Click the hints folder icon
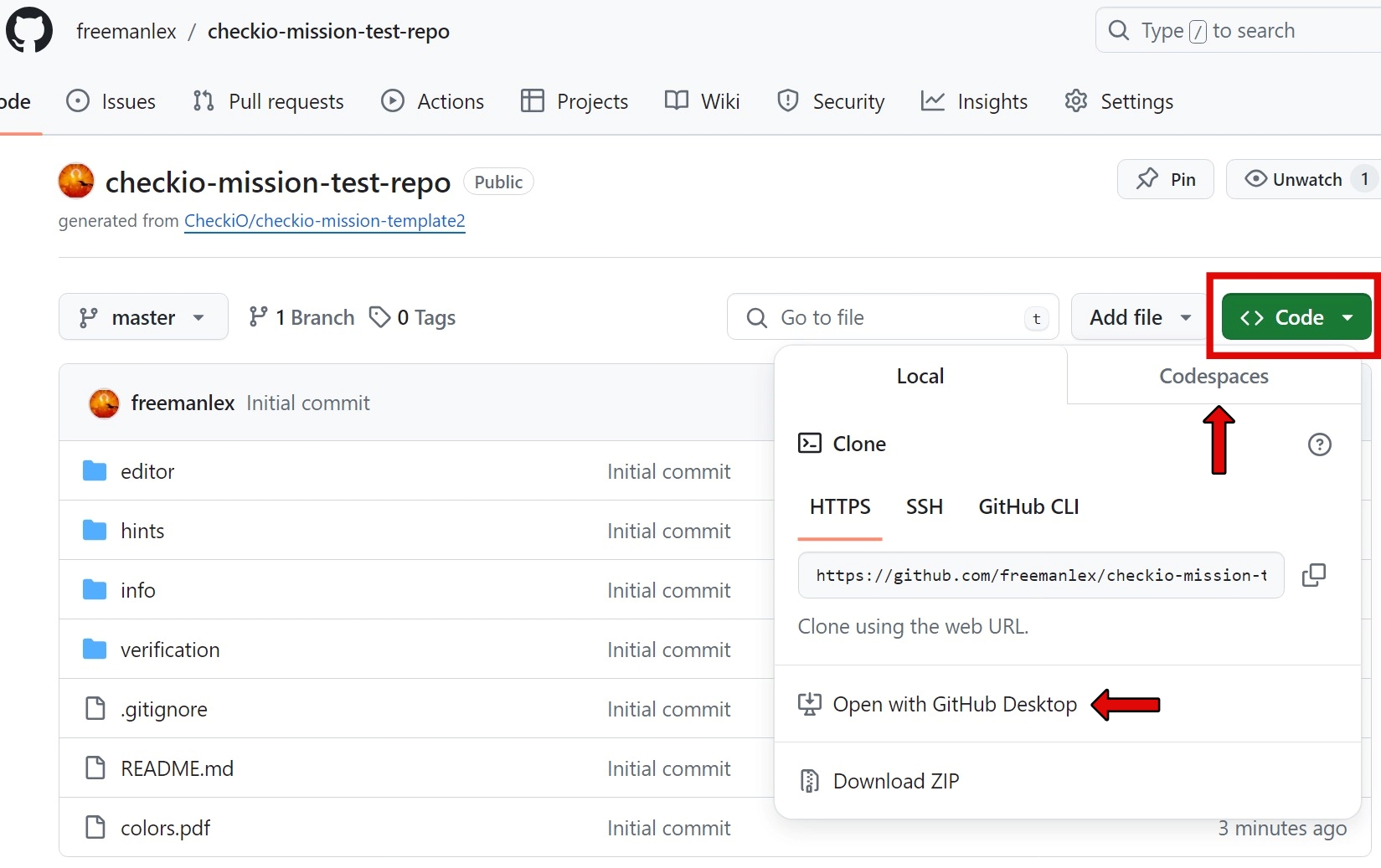 coord(95,530)
